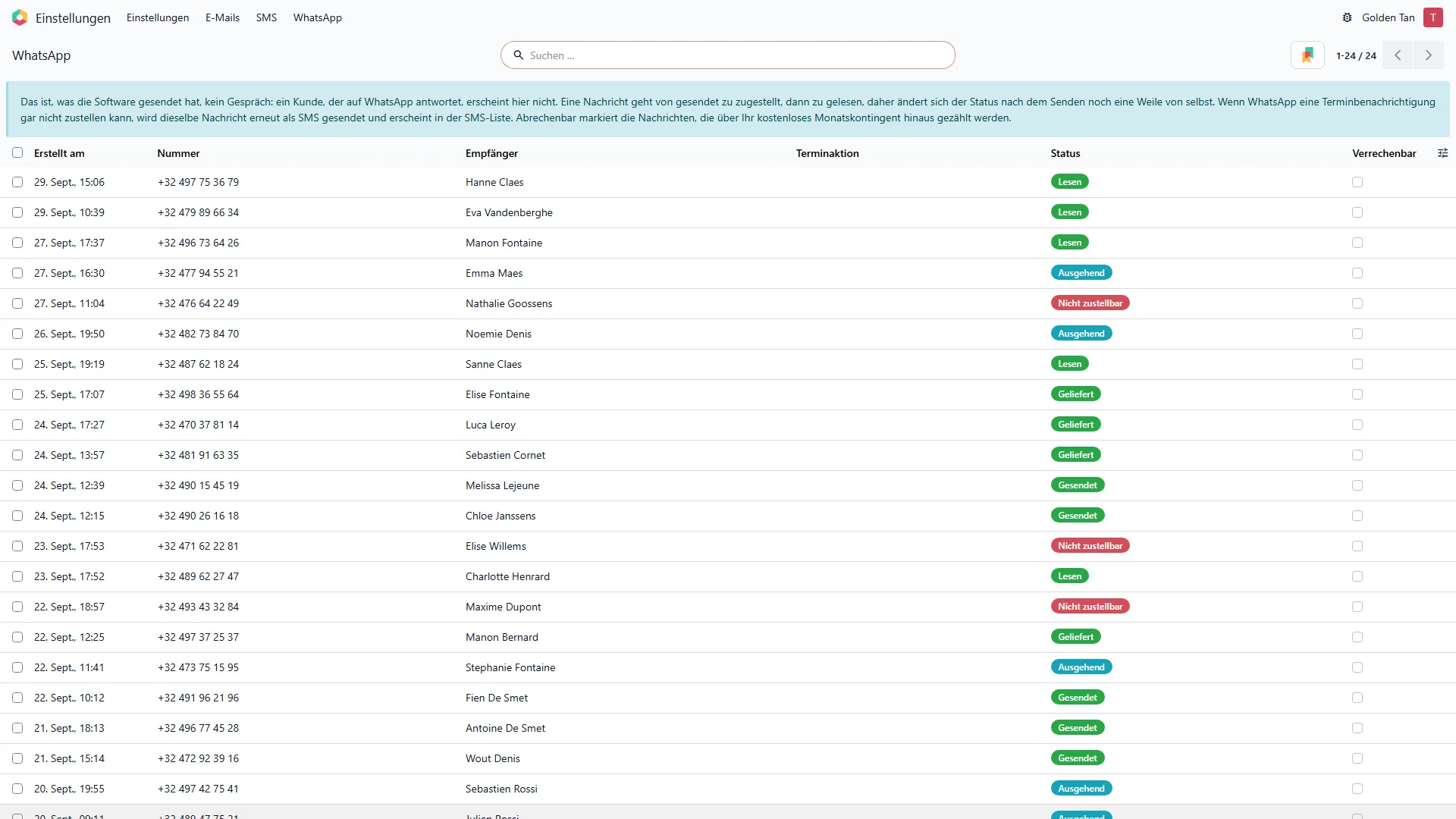Tick the checkbox for Emma Maes row

pyautogui.click(x=17, y=273)
